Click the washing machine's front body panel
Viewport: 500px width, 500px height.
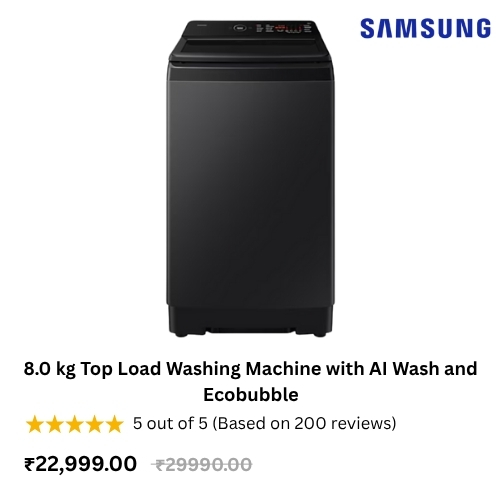tap(251, 187)
